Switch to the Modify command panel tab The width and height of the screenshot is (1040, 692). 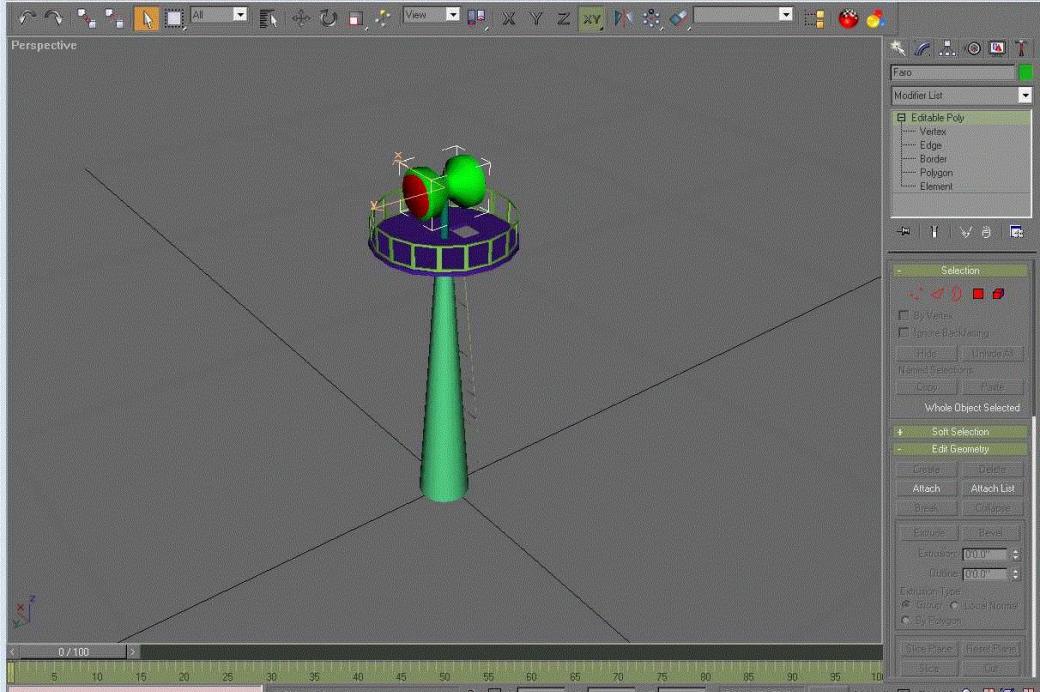923,48
